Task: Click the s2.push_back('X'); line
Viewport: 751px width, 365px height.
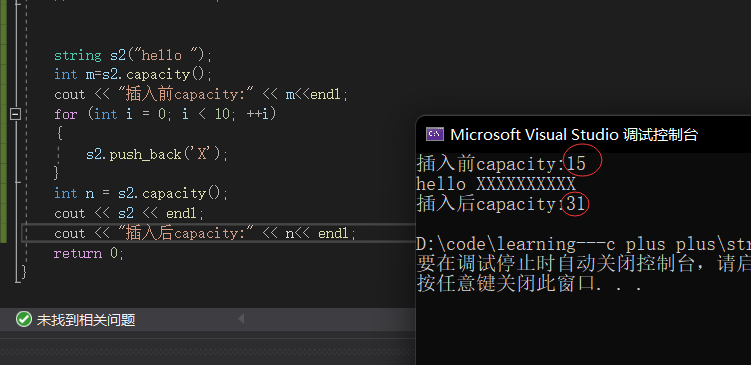Action: 158,154
